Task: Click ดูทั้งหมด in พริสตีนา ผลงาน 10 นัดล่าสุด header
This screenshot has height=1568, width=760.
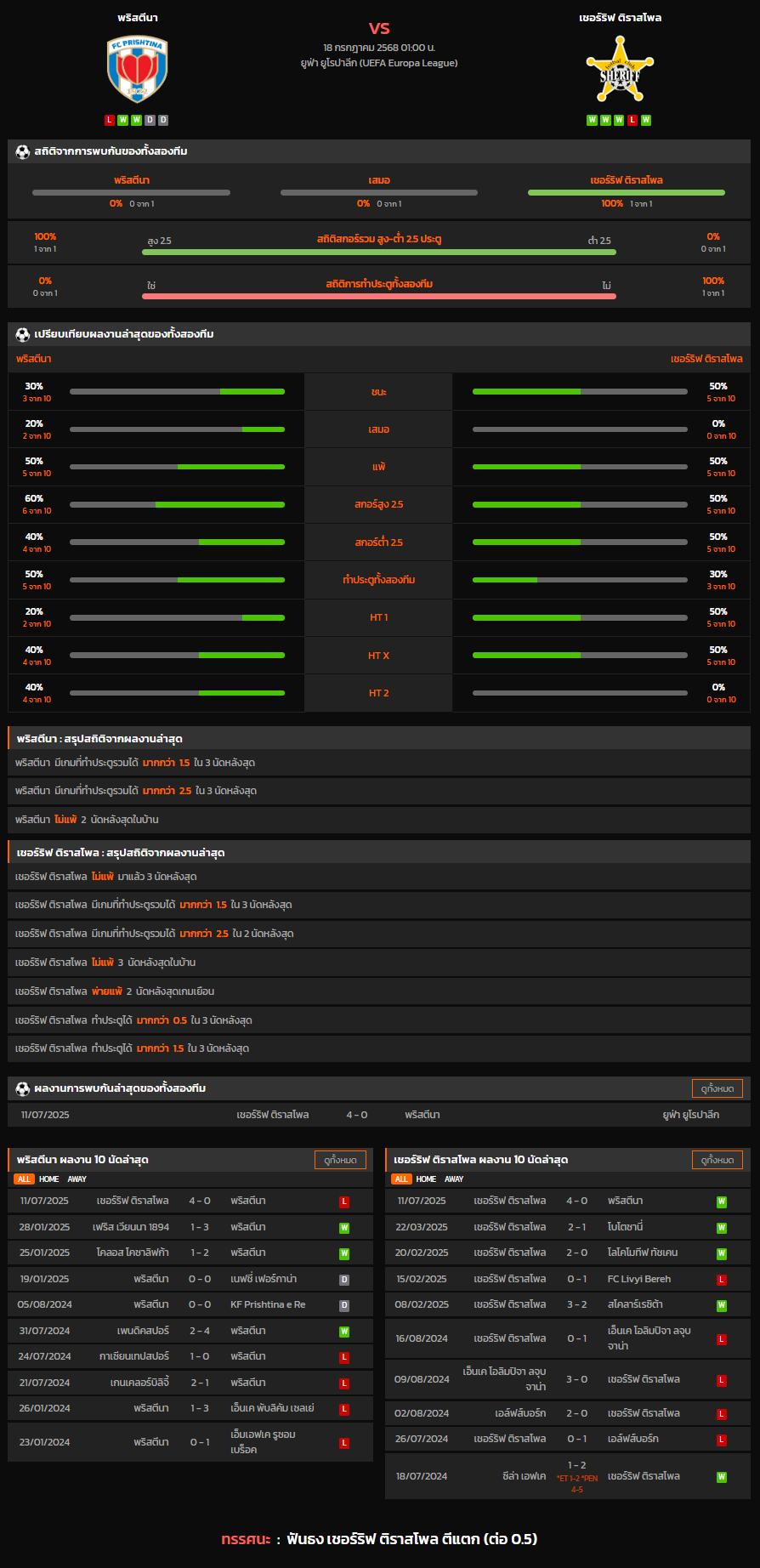Action: (340, 1160)
